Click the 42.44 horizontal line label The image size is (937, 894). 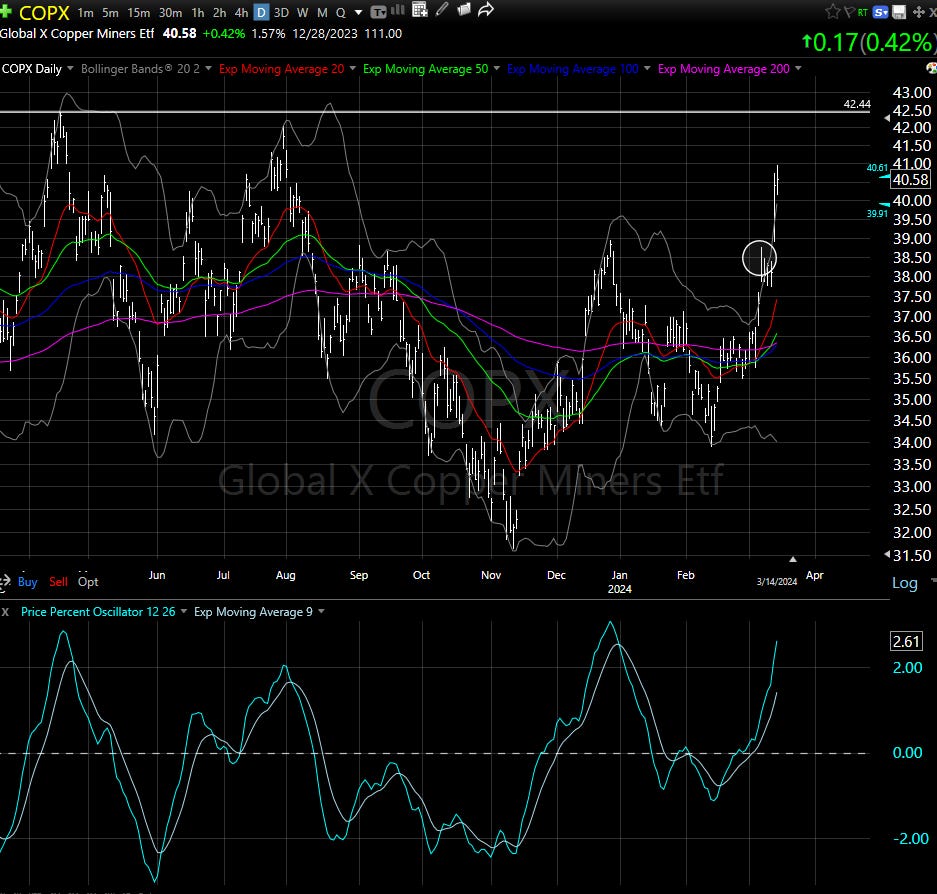857,104
